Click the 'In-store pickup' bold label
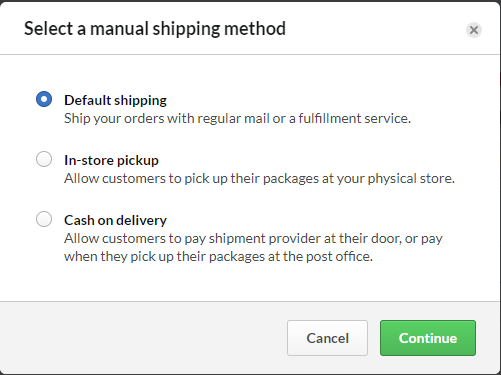 (x=111, y=160)
